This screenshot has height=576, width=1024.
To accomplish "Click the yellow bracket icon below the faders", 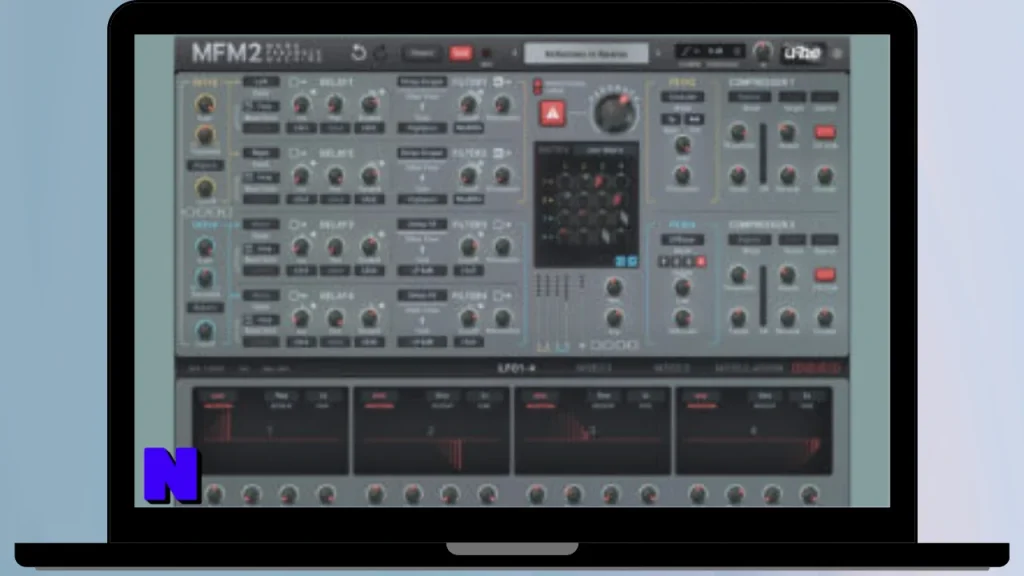I will tap(543, 346).
